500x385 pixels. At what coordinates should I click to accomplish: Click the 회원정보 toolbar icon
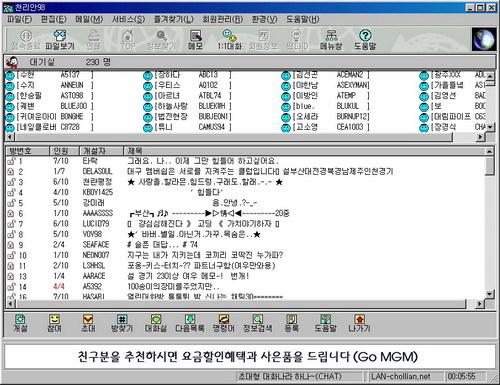pyautogui.click(x=263, y=40)
